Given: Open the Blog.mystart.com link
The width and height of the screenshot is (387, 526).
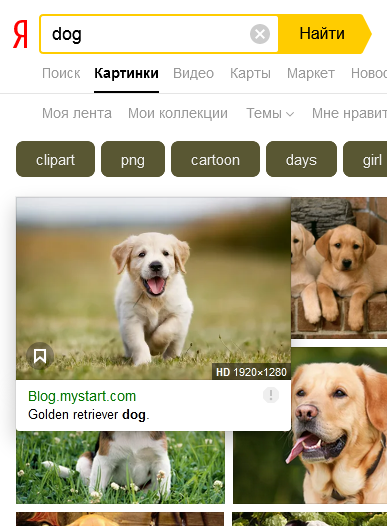Looking at the screenshot, I should [82, 396].
